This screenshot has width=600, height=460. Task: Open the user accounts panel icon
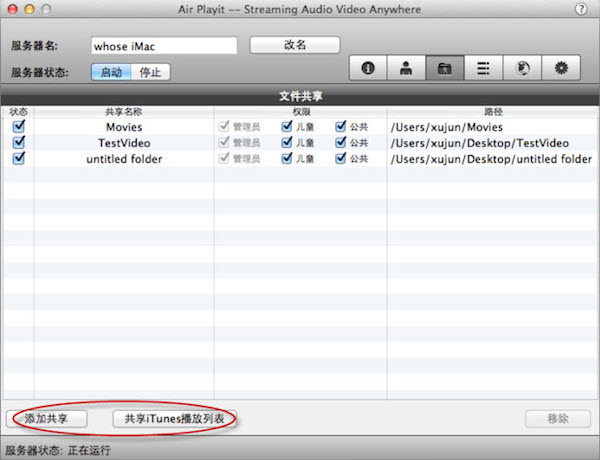tap(406, 68)
